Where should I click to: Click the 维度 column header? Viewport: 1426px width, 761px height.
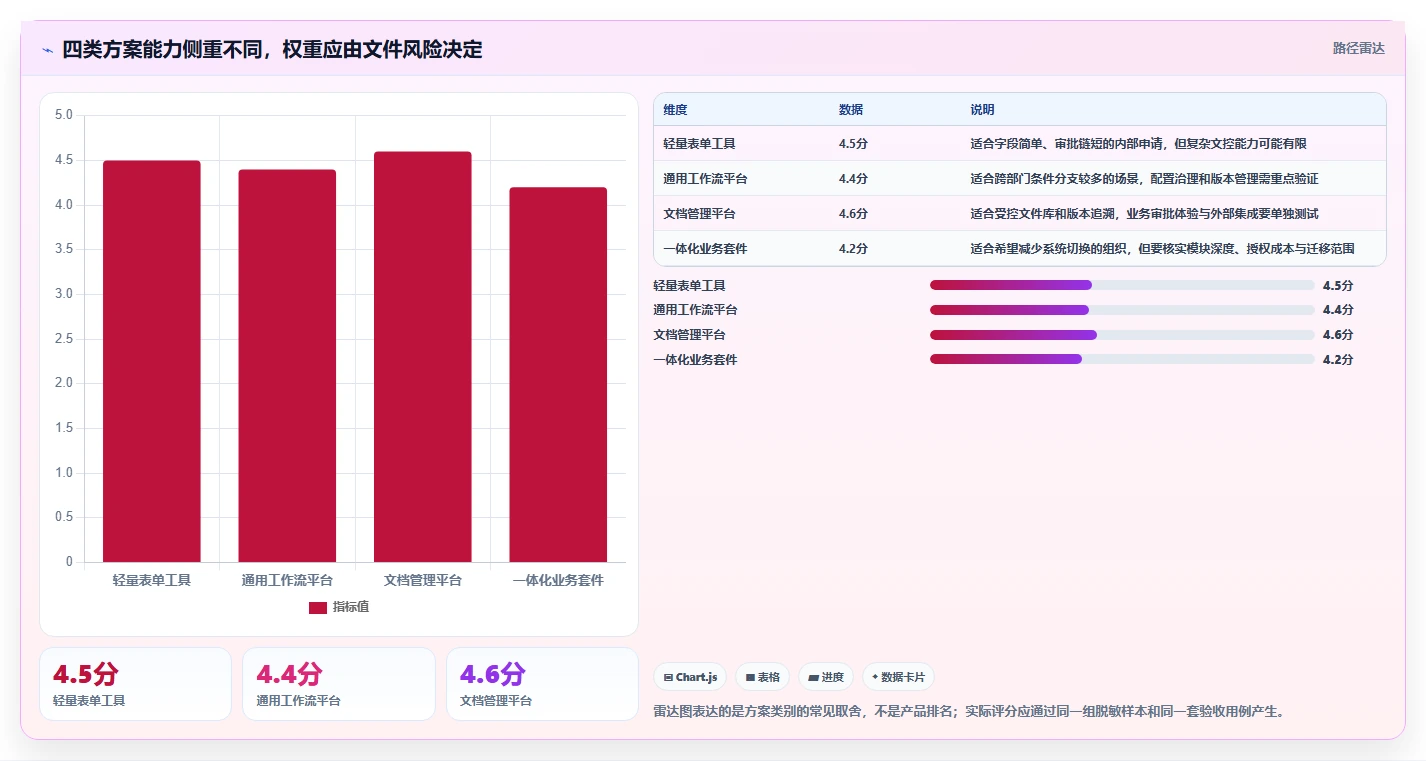click(675, 110)
